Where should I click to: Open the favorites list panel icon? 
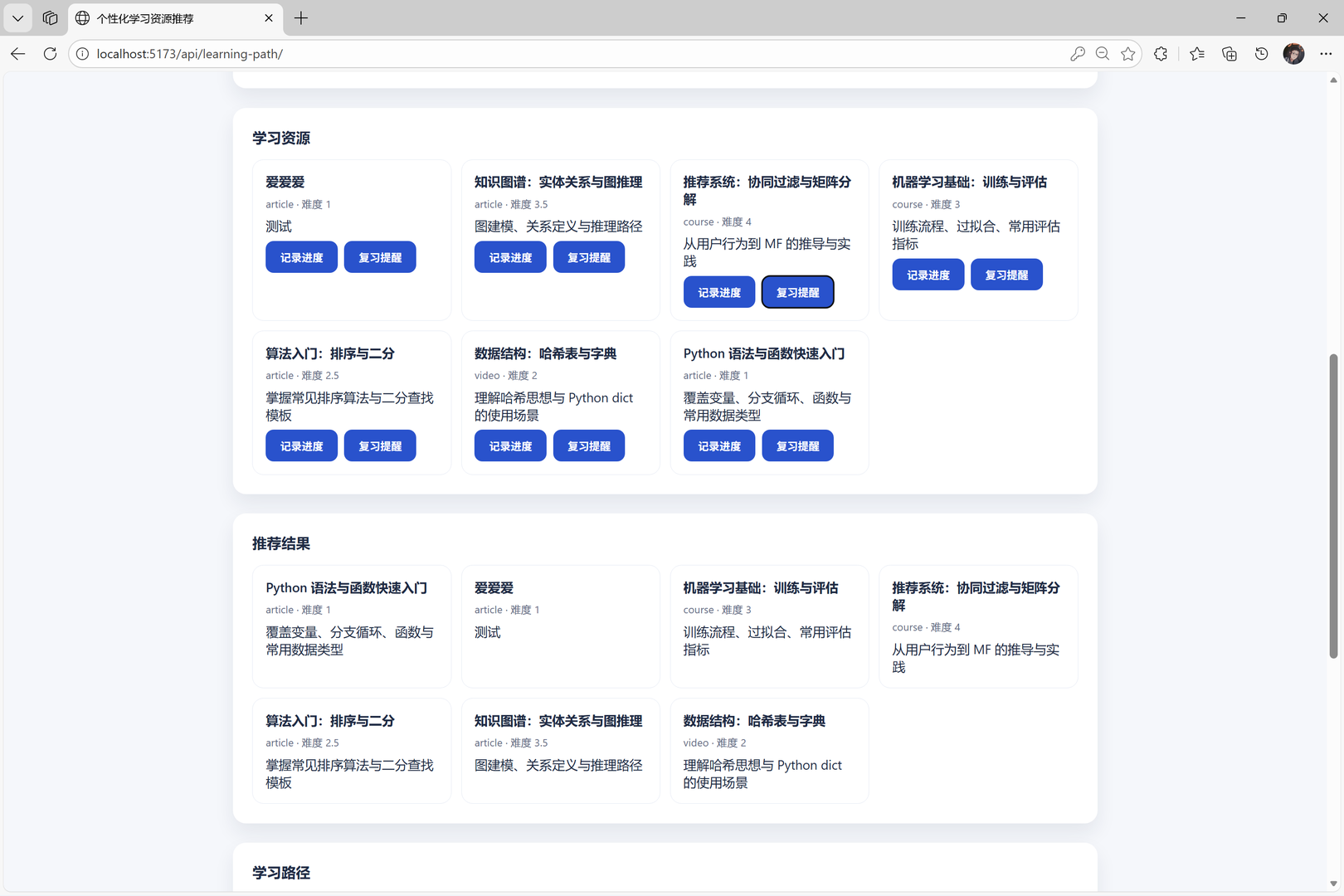tap(1195, 53)
